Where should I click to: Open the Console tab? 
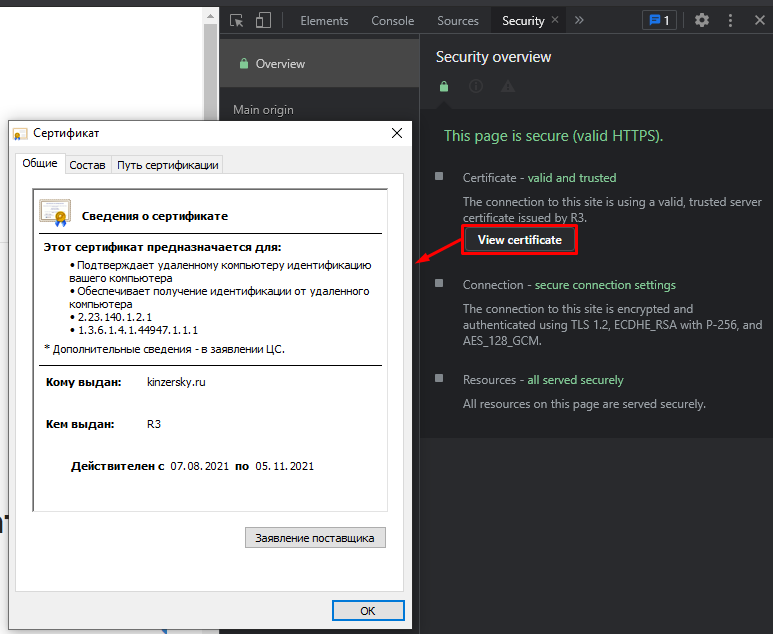[393, 20]
